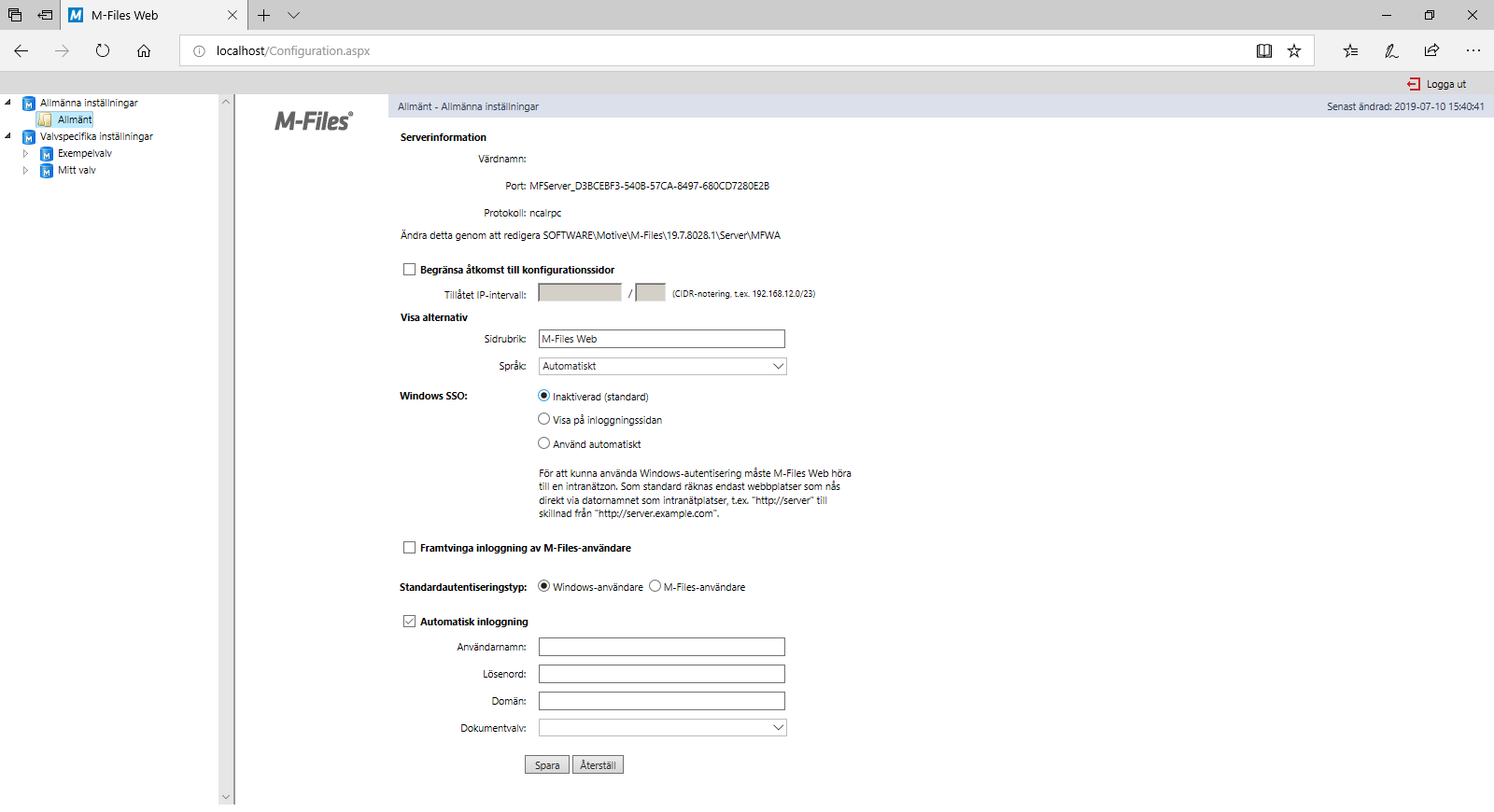Select Använd automatiskt SSO option
Viewport: 1494px width, 812px height.
[543, 443]
